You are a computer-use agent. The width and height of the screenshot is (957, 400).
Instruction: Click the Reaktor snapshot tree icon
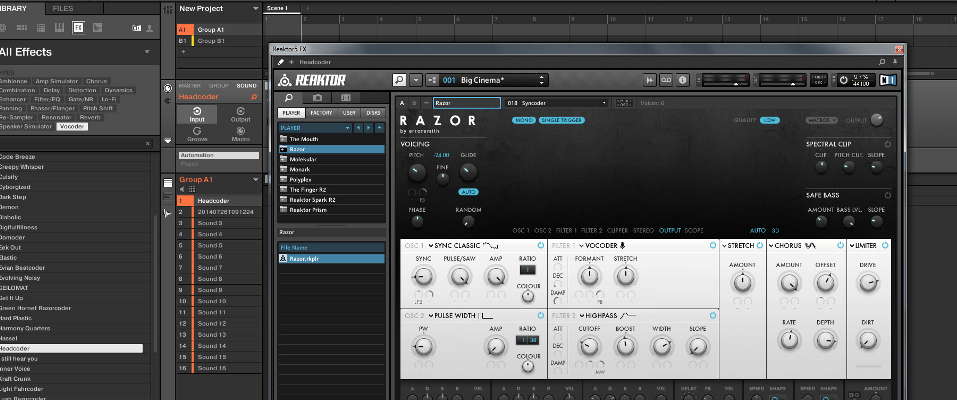432,80
